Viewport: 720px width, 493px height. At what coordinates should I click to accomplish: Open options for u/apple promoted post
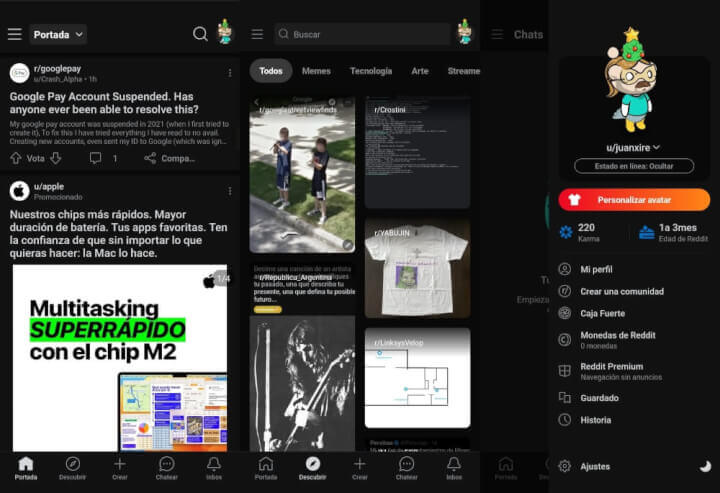point(230,191)
